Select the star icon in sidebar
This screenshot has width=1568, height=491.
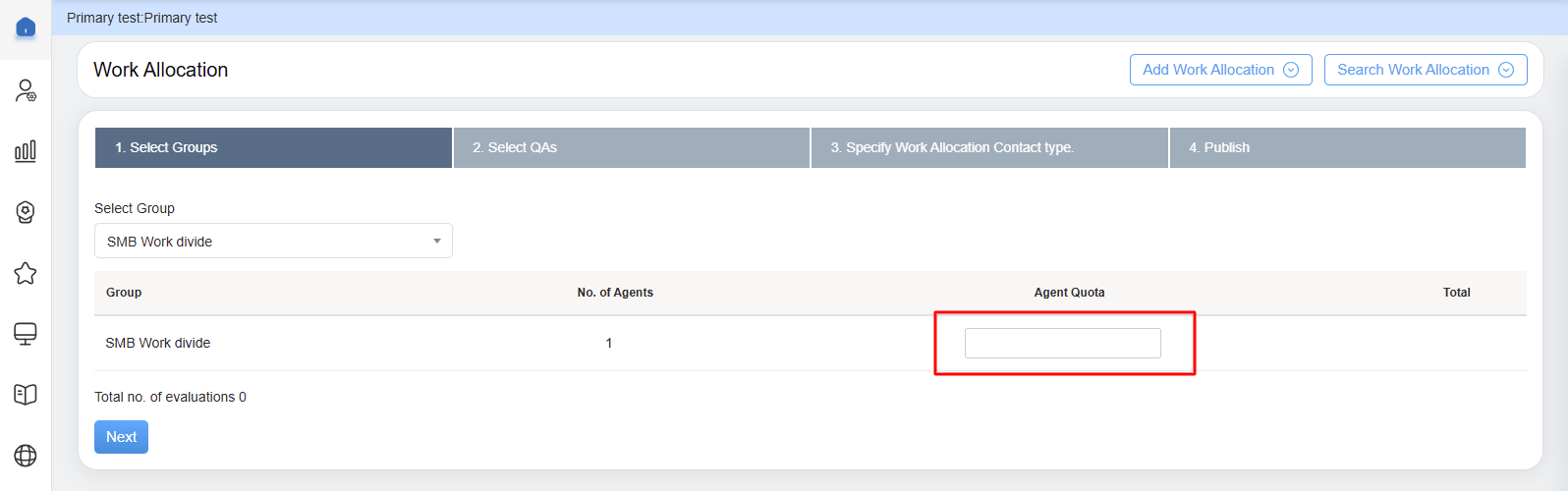pos(26,273)
